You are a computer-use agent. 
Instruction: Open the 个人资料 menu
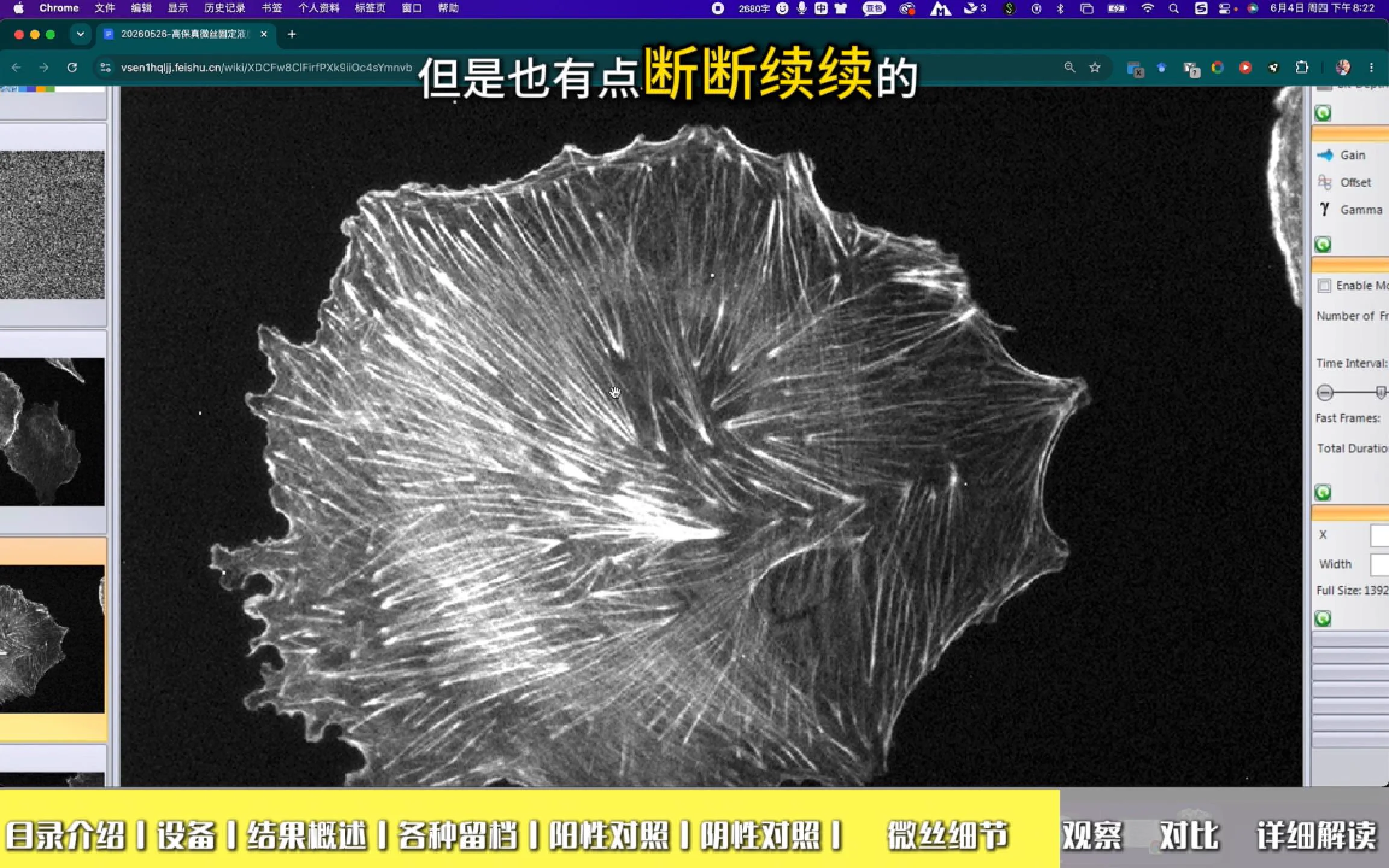point(318,8)
